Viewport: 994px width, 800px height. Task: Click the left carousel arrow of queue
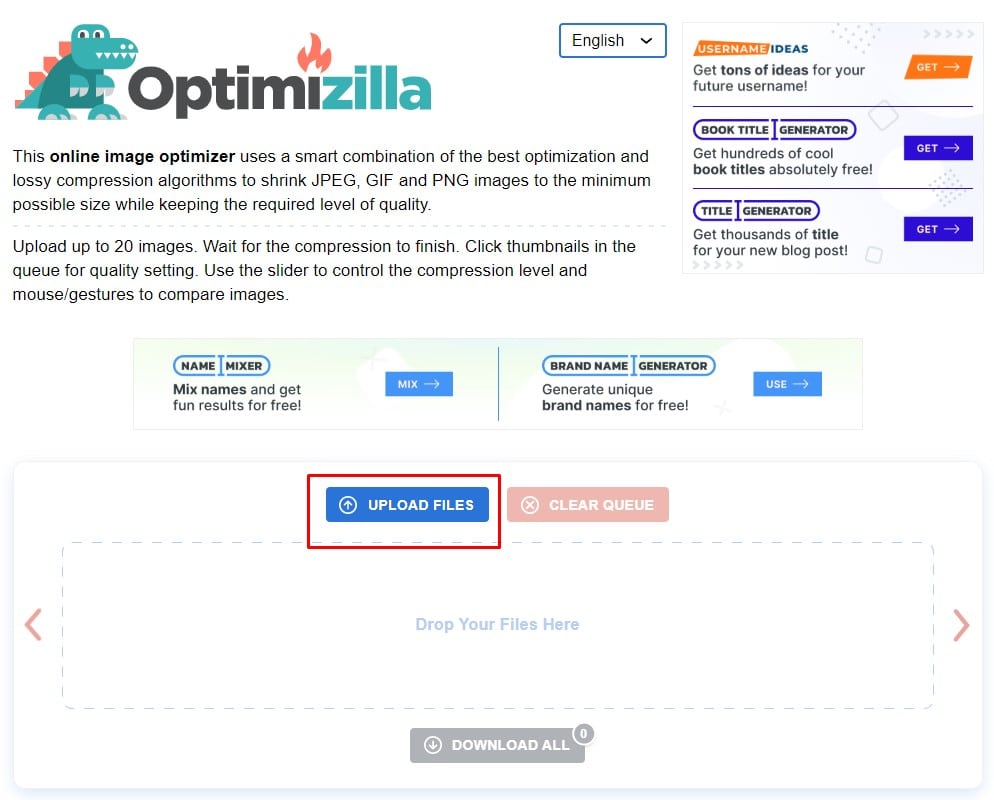pyautogui.click(x=34, y=625)
